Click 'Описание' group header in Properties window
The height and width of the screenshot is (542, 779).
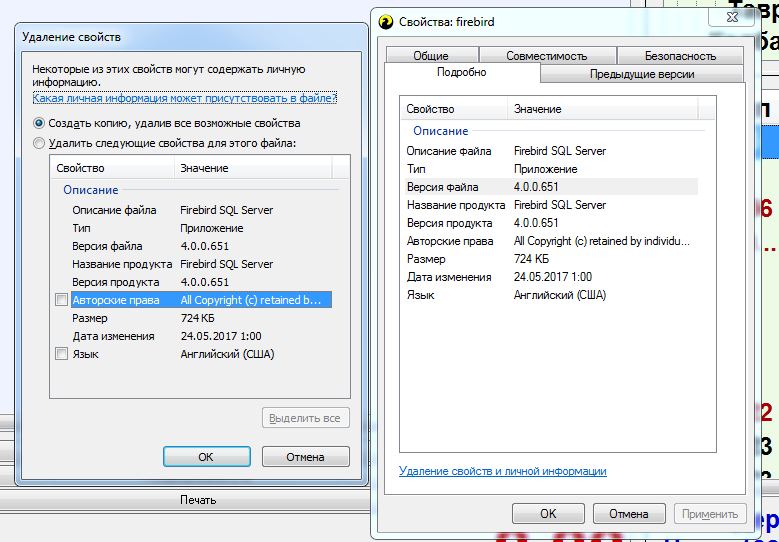[441, 131]
